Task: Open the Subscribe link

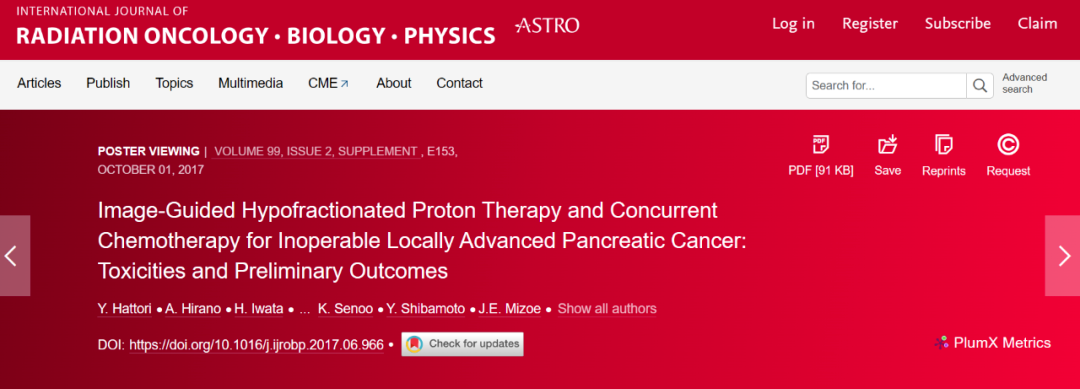Action: (958, 23)
